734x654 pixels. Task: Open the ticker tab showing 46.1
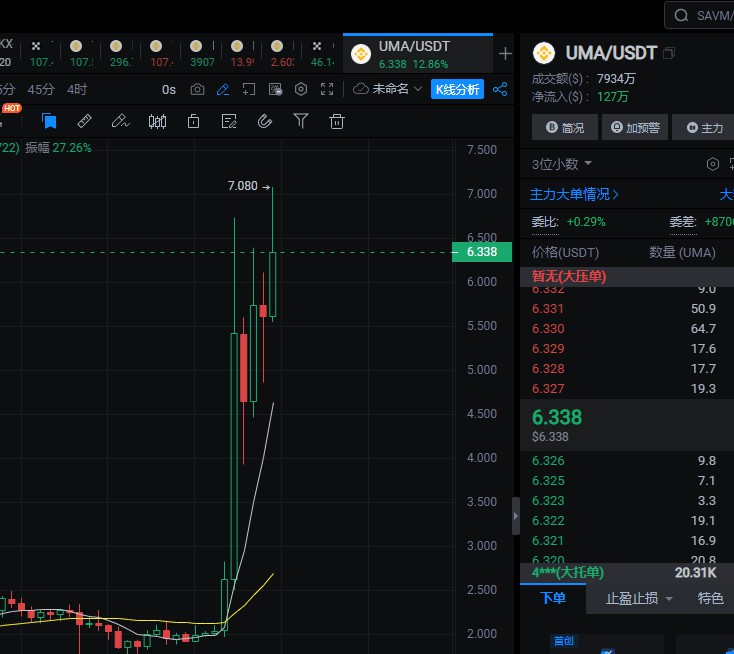[x=323, y=54]
